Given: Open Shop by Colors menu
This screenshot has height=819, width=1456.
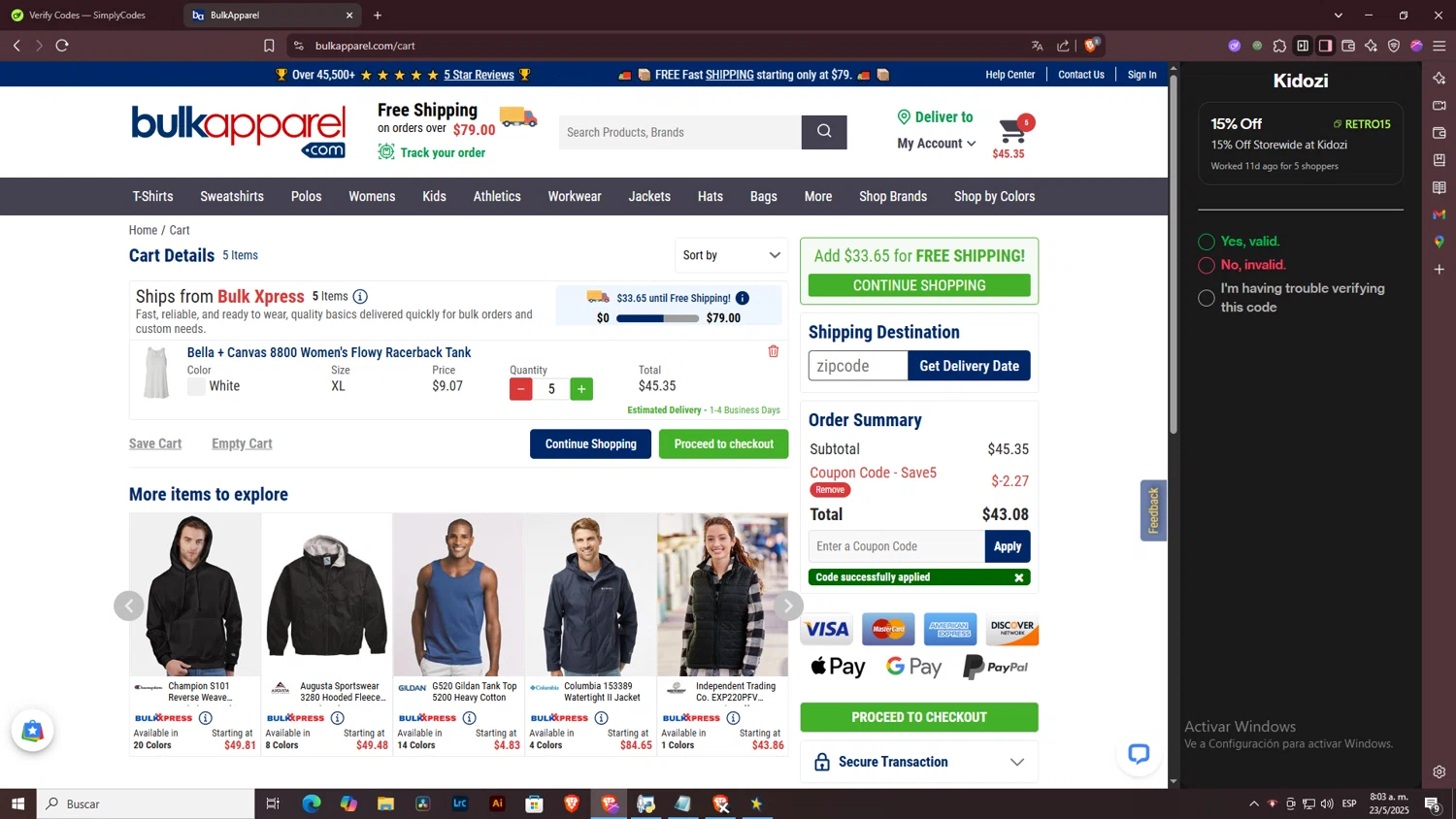Looking at the screenshot, I should click(x=994, y=196).
